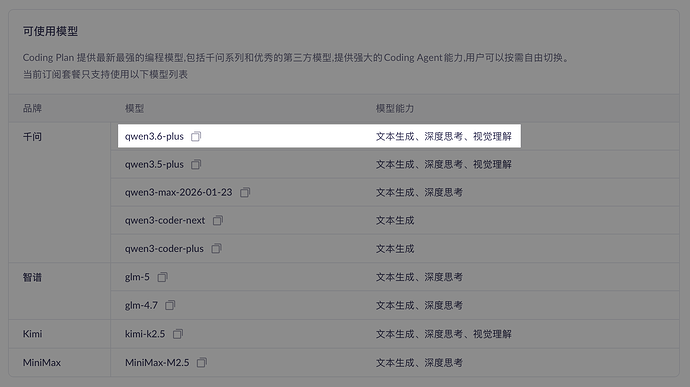Click the glm-5 model text

pyautogui.click(x=137, y=277)
